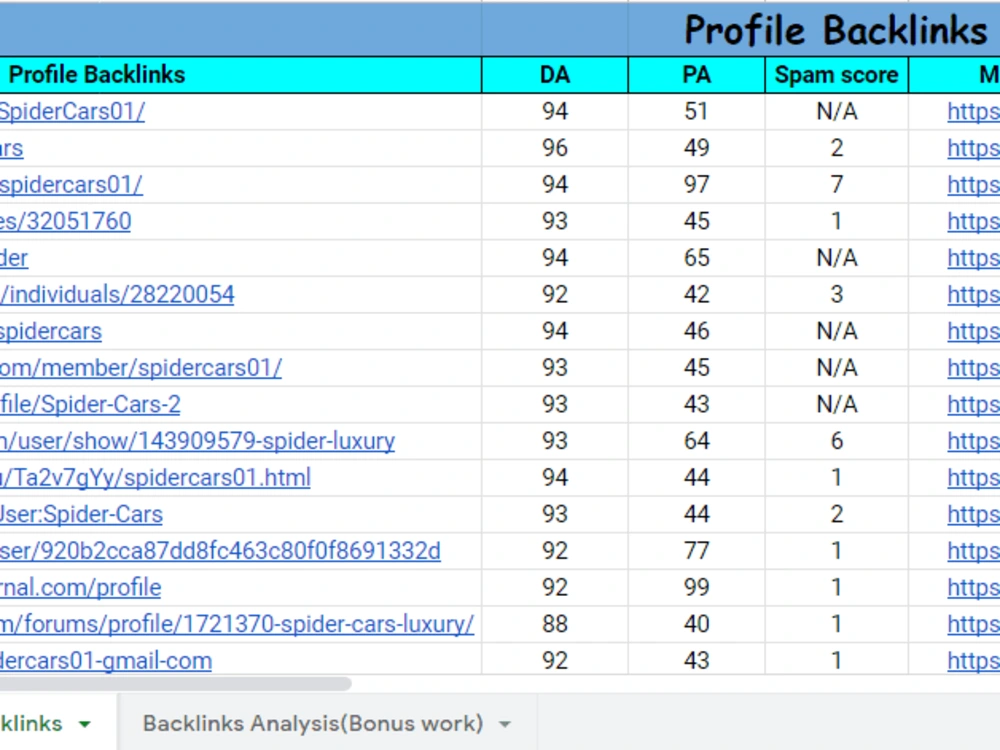The width and height of the screenshot is (1000, 750).
Task: Select the Spam score header cell
Action: click(x=837, y=75)
